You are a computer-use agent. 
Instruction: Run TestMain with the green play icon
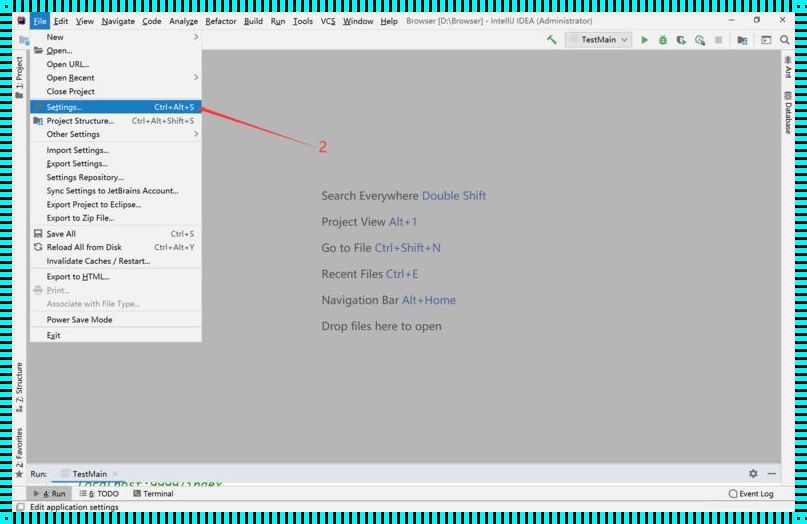pyautogui.click(x=644, y=40)
